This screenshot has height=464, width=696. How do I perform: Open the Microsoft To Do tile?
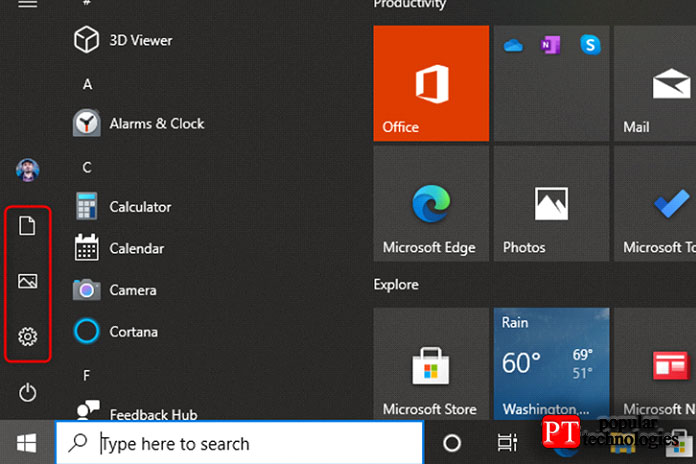655,203
